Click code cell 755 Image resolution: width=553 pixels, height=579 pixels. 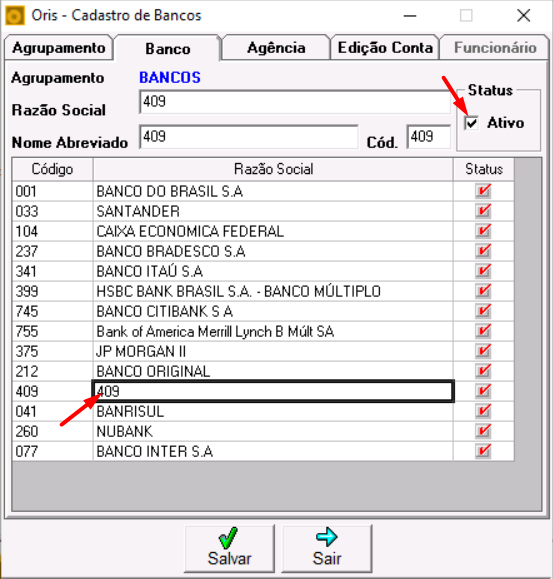(52, 331)
